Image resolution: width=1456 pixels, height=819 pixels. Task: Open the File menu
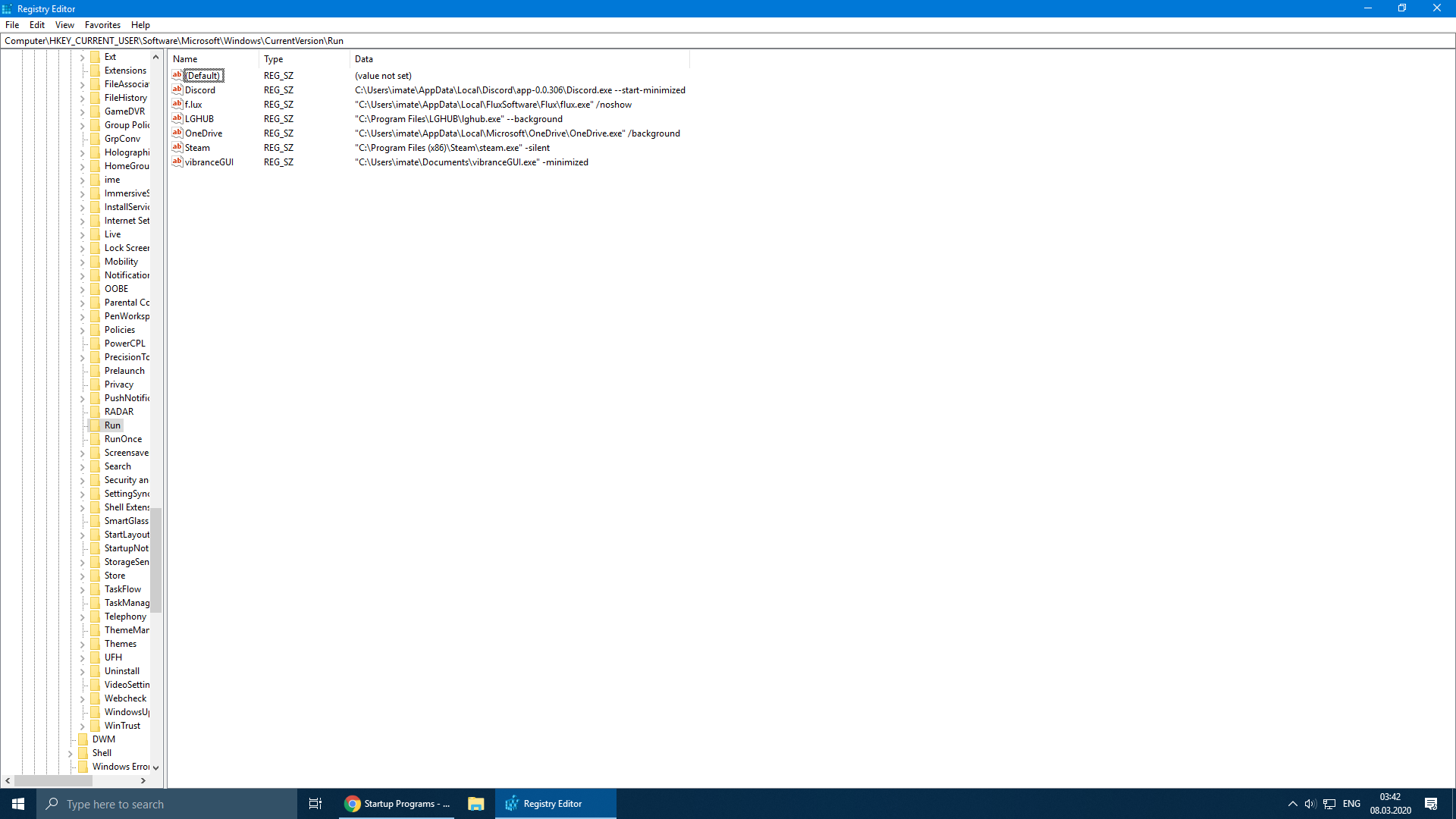click(12, 25)
